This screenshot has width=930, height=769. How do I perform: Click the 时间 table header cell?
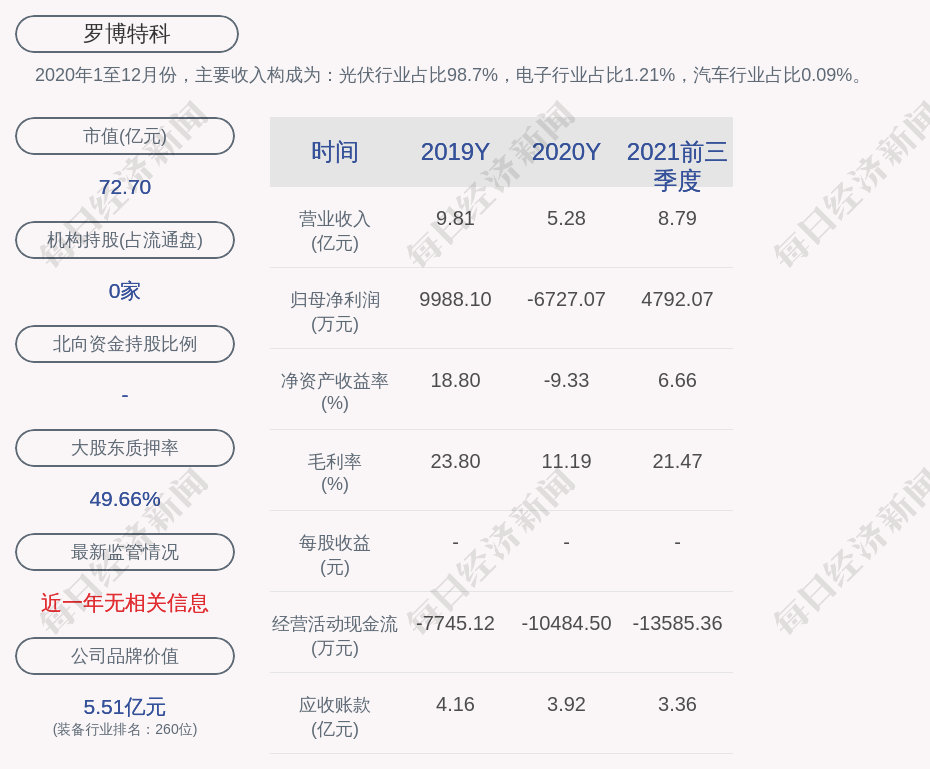point(334,152)
